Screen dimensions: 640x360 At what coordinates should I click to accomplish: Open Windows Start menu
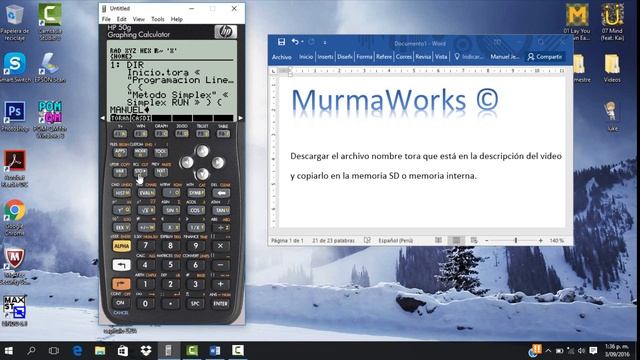tap(9, 351)
